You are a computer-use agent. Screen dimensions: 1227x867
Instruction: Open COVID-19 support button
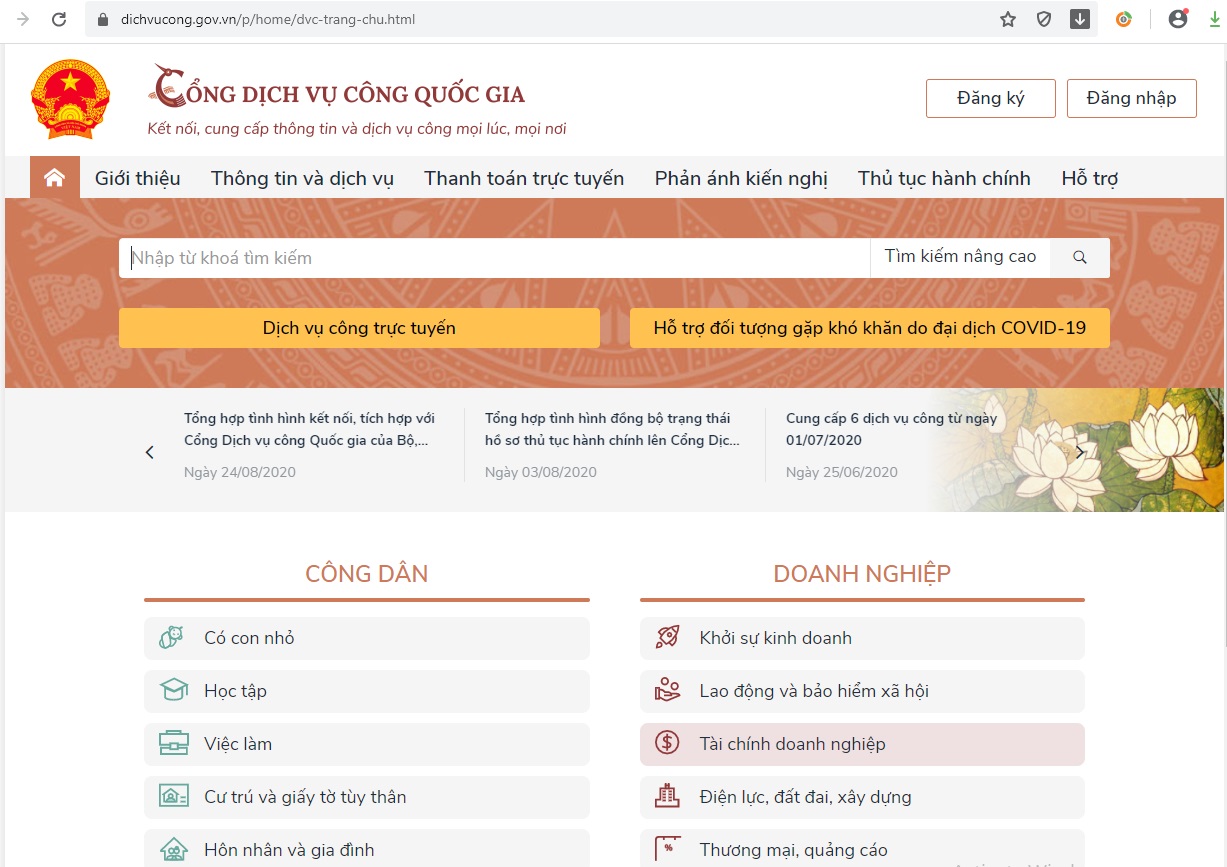coord(870,328)
